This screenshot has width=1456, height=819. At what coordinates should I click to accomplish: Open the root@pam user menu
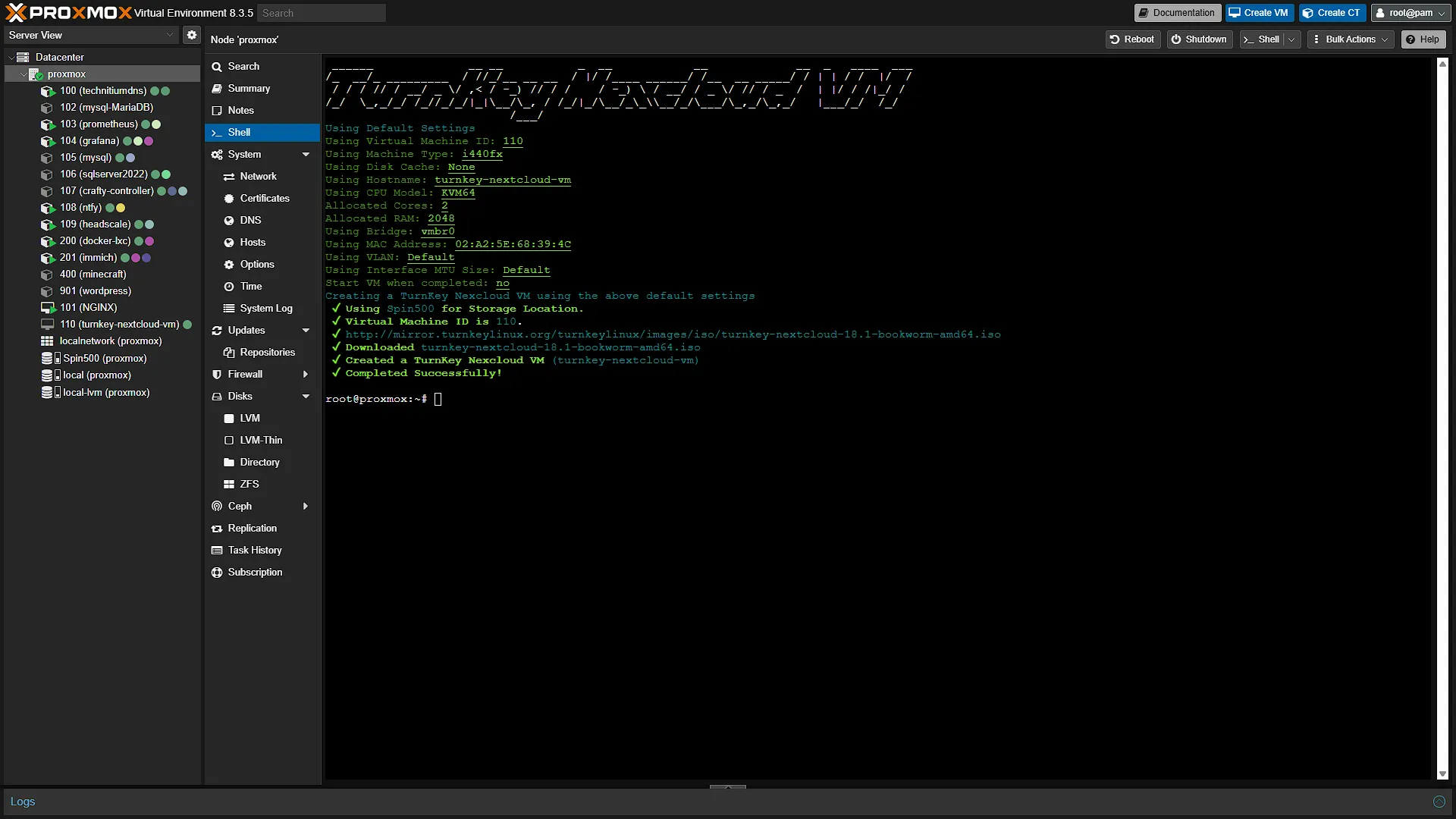[x=1410, y=13]
